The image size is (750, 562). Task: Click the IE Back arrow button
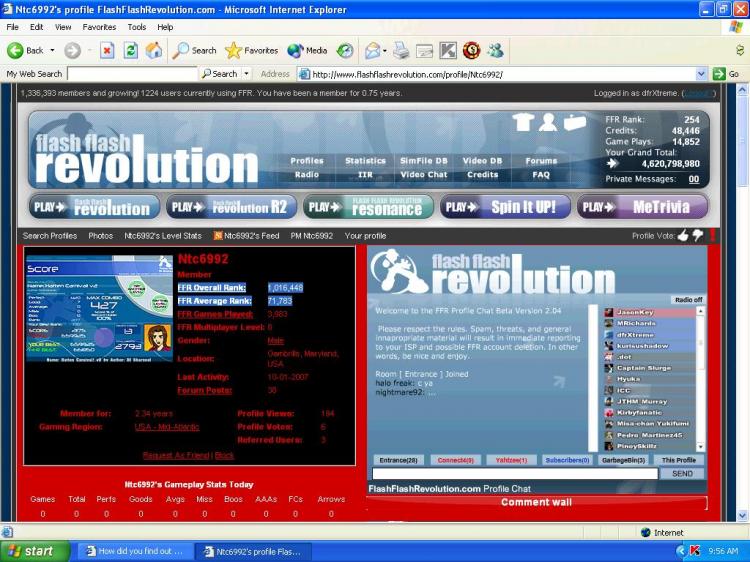point(15,50)
